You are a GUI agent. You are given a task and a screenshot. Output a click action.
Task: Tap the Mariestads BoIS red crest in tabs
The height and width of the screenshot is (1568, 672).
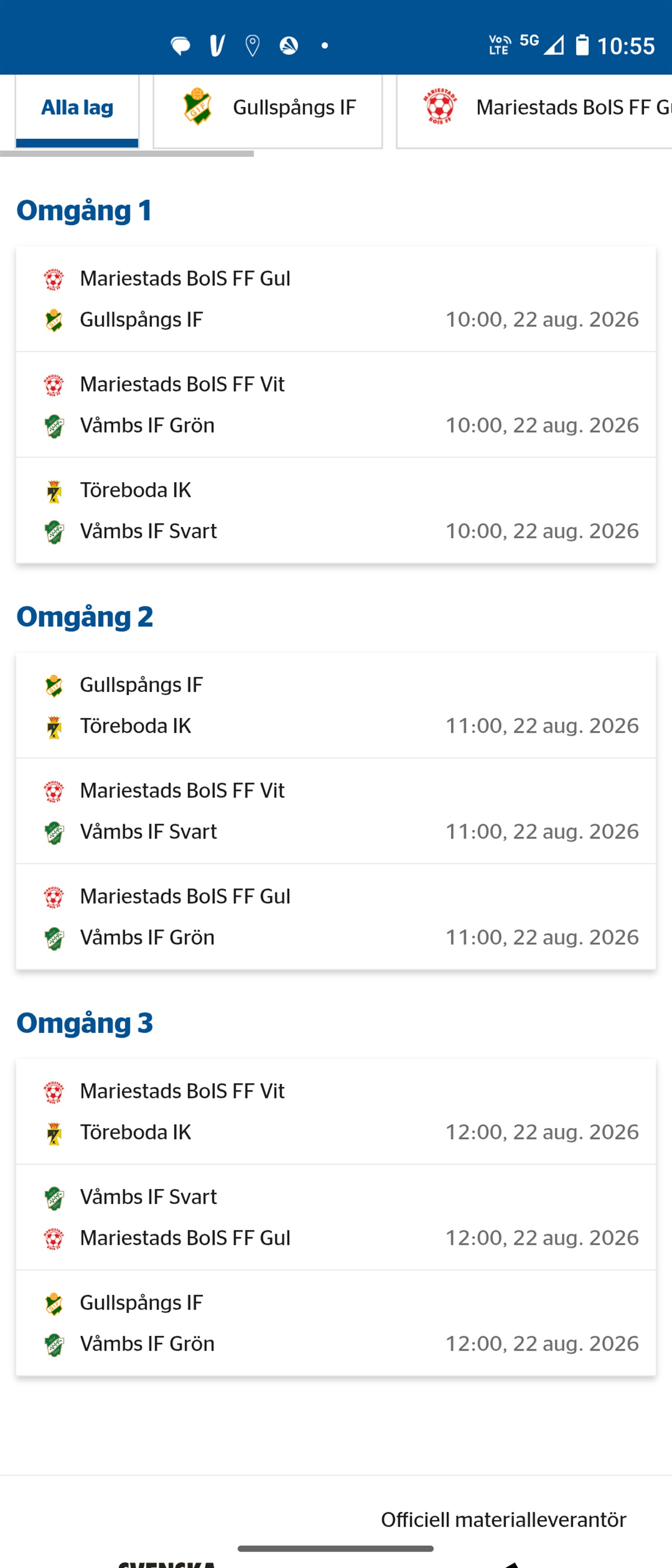coord(439,107)
